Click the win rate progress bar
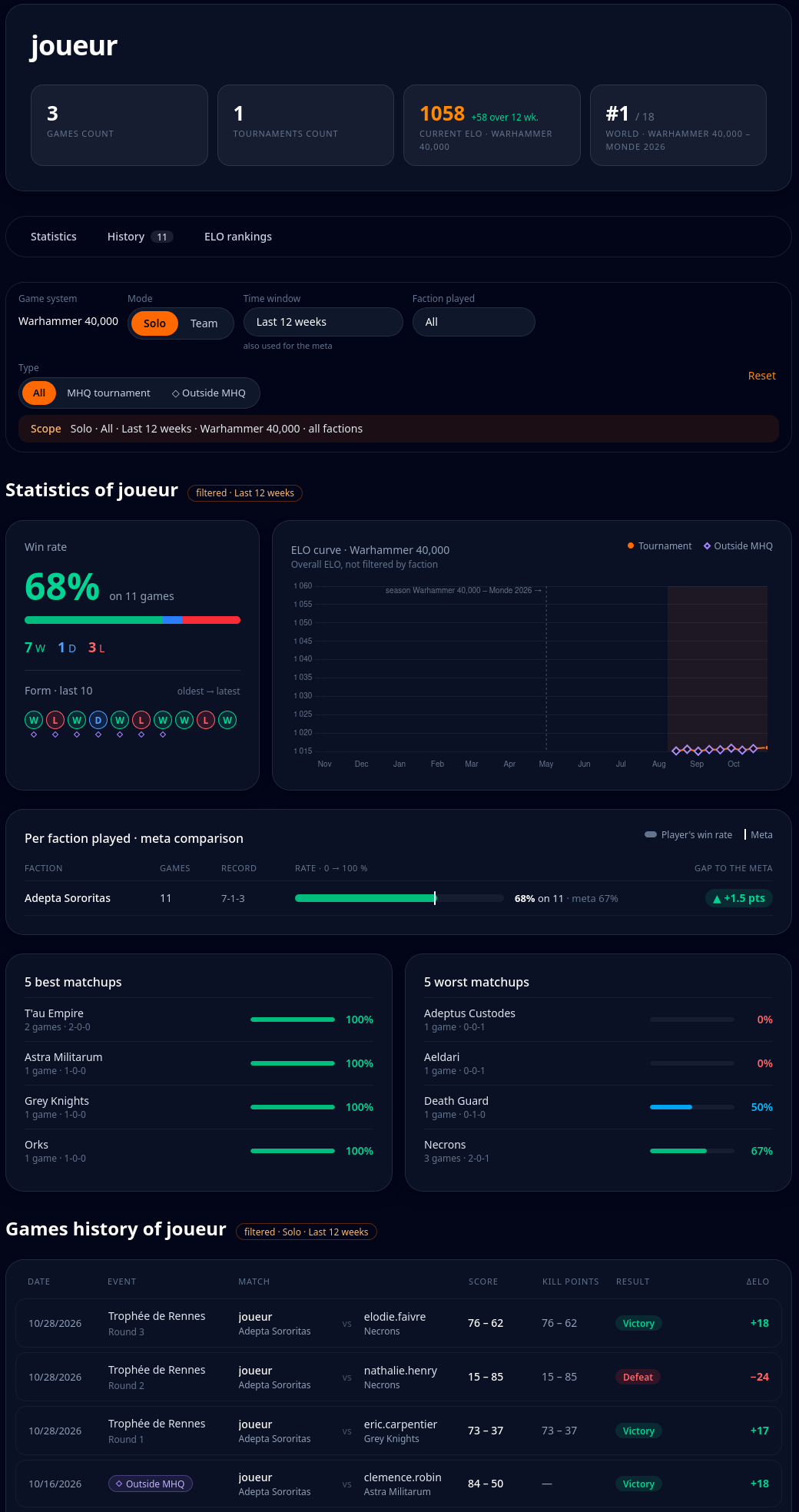 point(132,620)
